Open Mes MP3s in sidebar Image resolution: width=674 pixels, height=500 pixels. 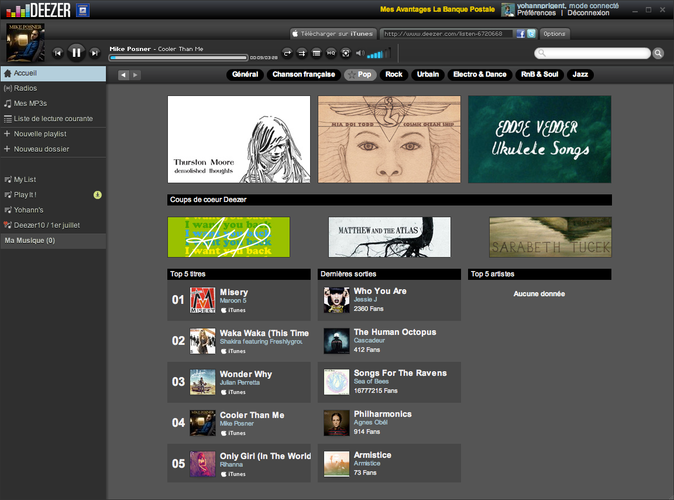(30, 103)
